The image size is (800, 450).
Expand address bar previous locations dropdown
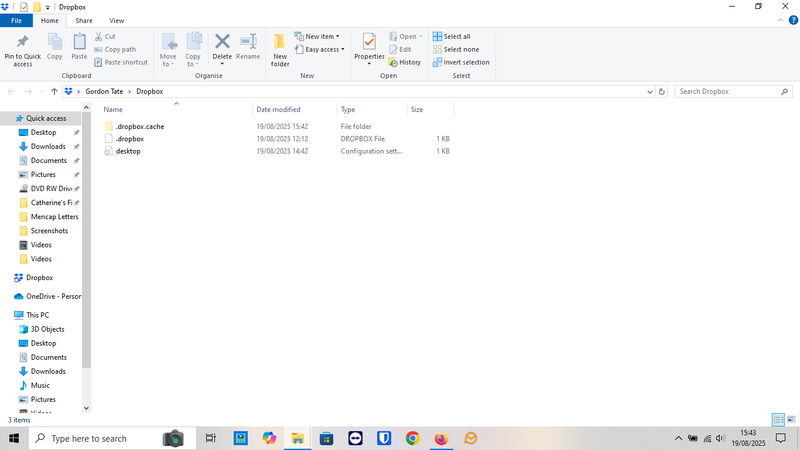(647, 92)
